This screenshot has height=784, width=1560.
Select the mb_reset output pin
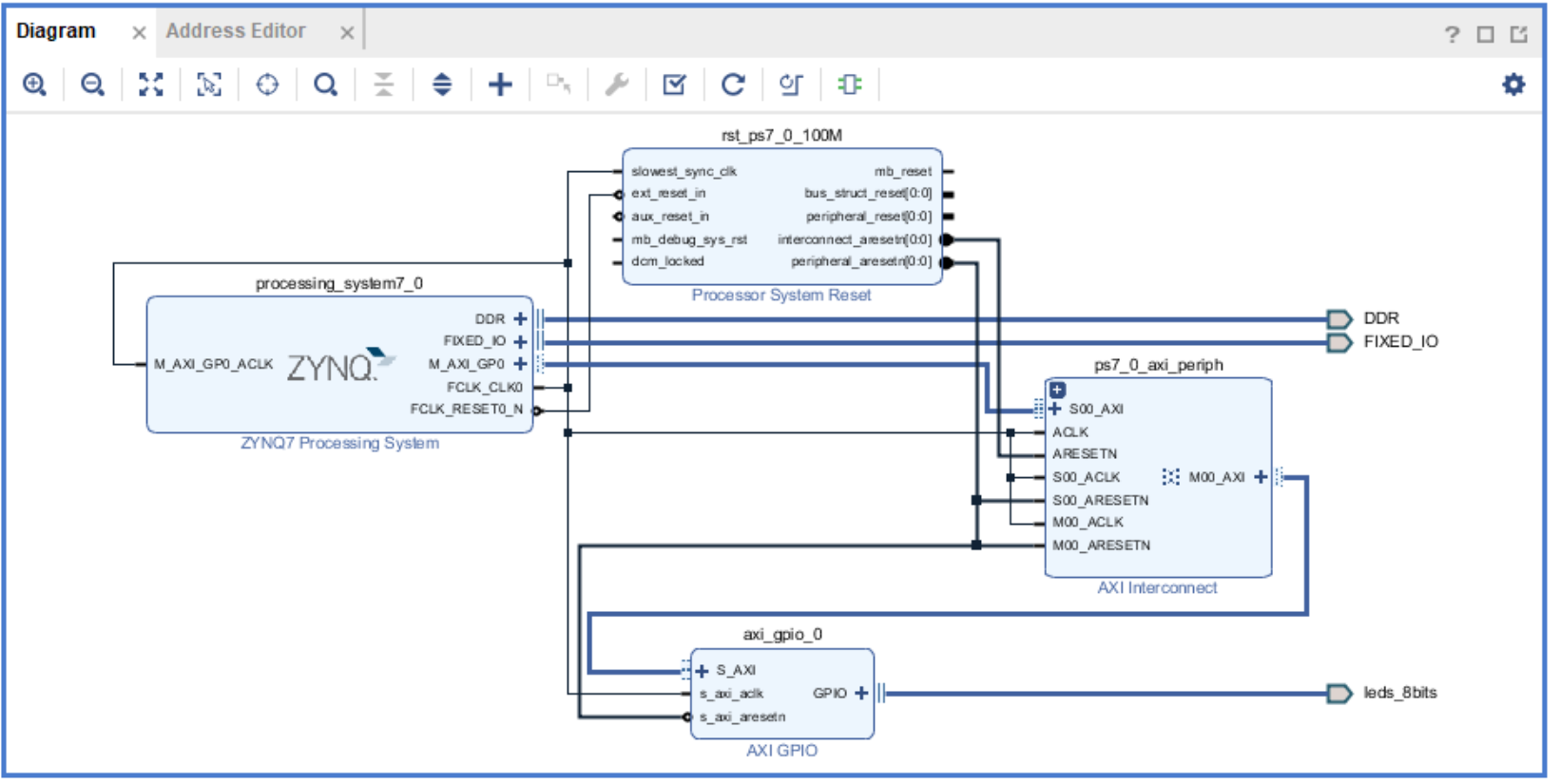click(x=903, y=172)
